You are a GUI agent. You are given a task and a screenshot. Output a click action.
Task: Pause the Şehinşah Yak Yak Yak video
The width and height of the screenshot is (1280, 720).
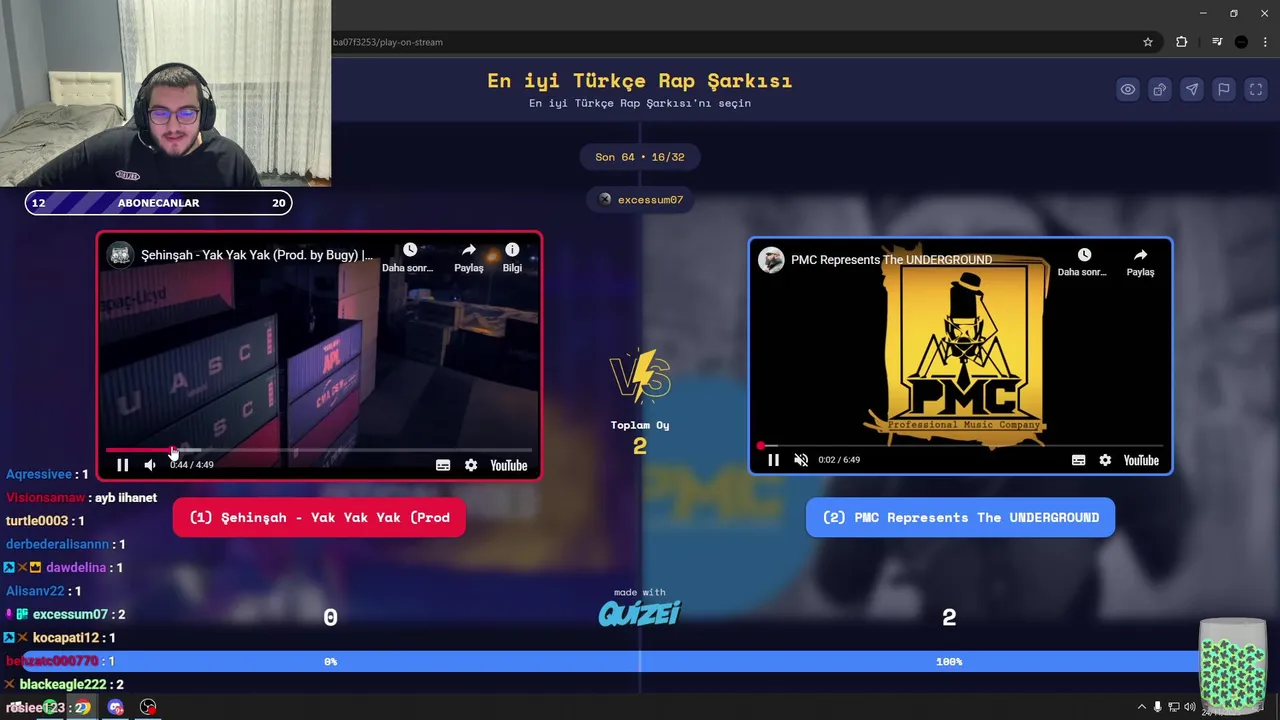123,465
